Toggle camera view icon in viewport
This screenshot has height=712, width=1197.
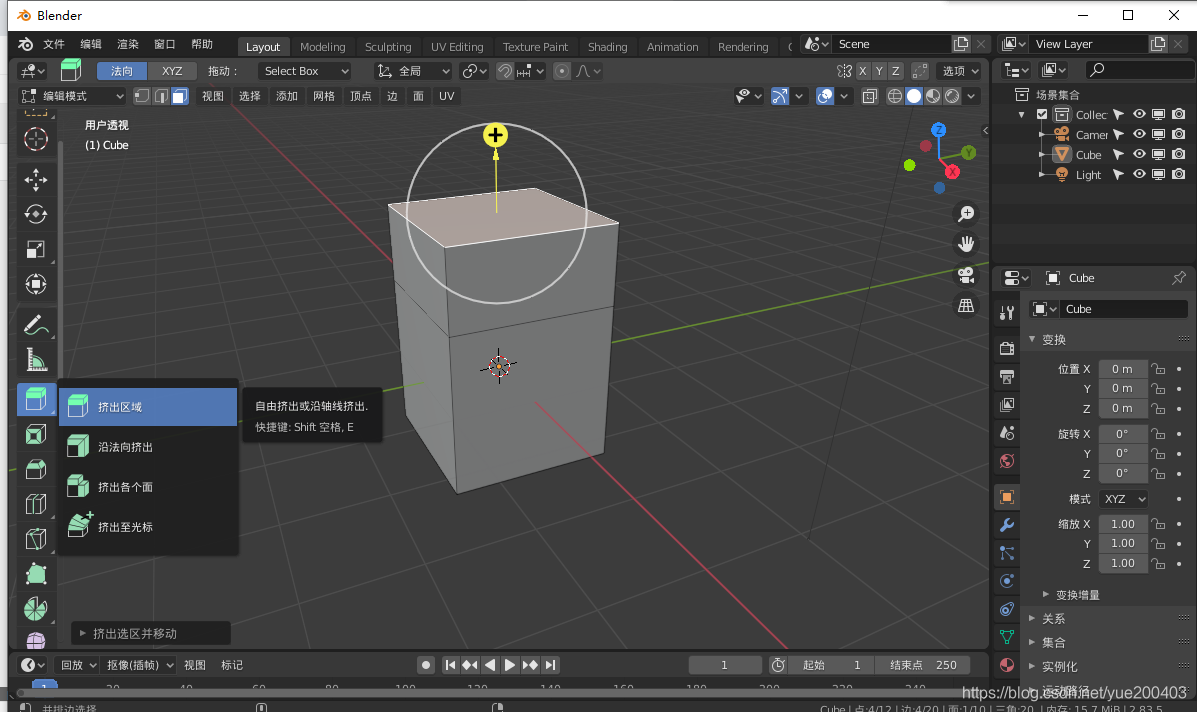click(966, 275)
